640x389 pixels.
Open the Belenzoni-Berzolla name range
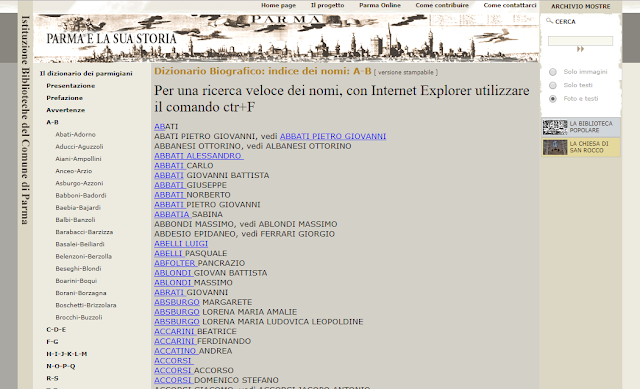pos(84,256)
